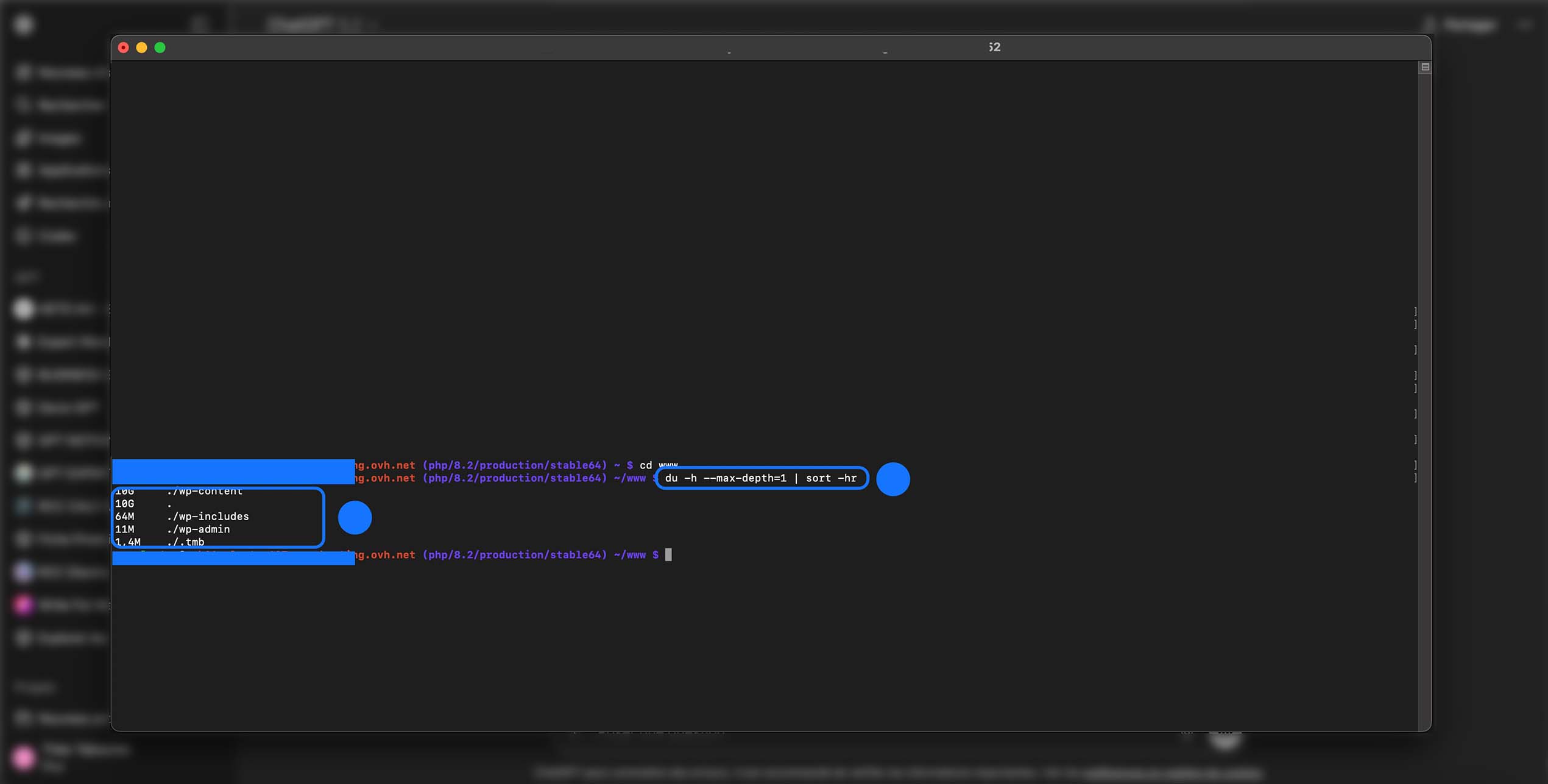
Task: Click the ./wp-content entry at list top
Action: (204, 492)
